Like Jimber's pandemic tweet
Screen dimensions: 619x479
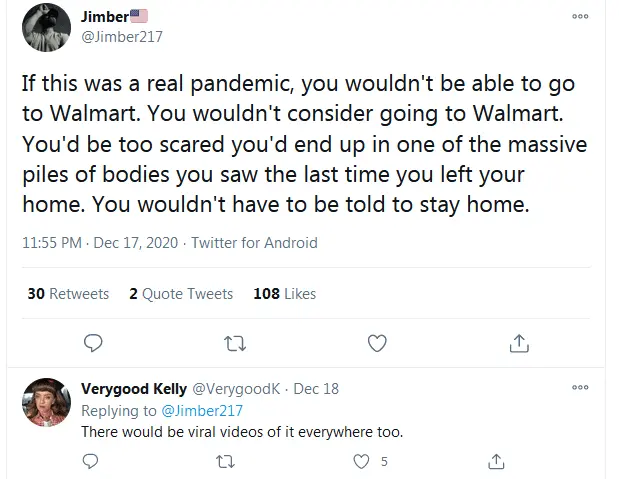coord(377,343)
